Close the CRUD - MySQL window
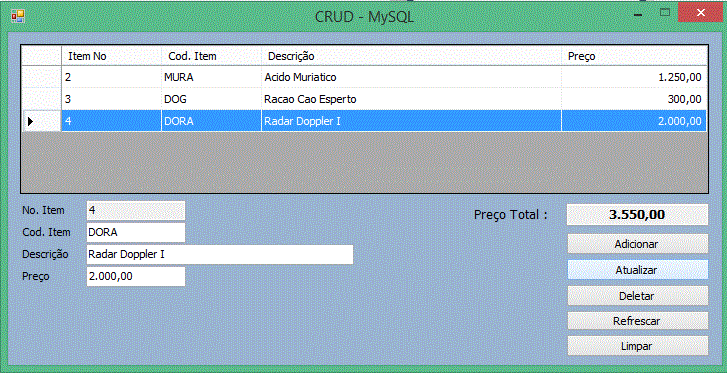The height and width of the screenshot is (374, 727). point(701,13)
